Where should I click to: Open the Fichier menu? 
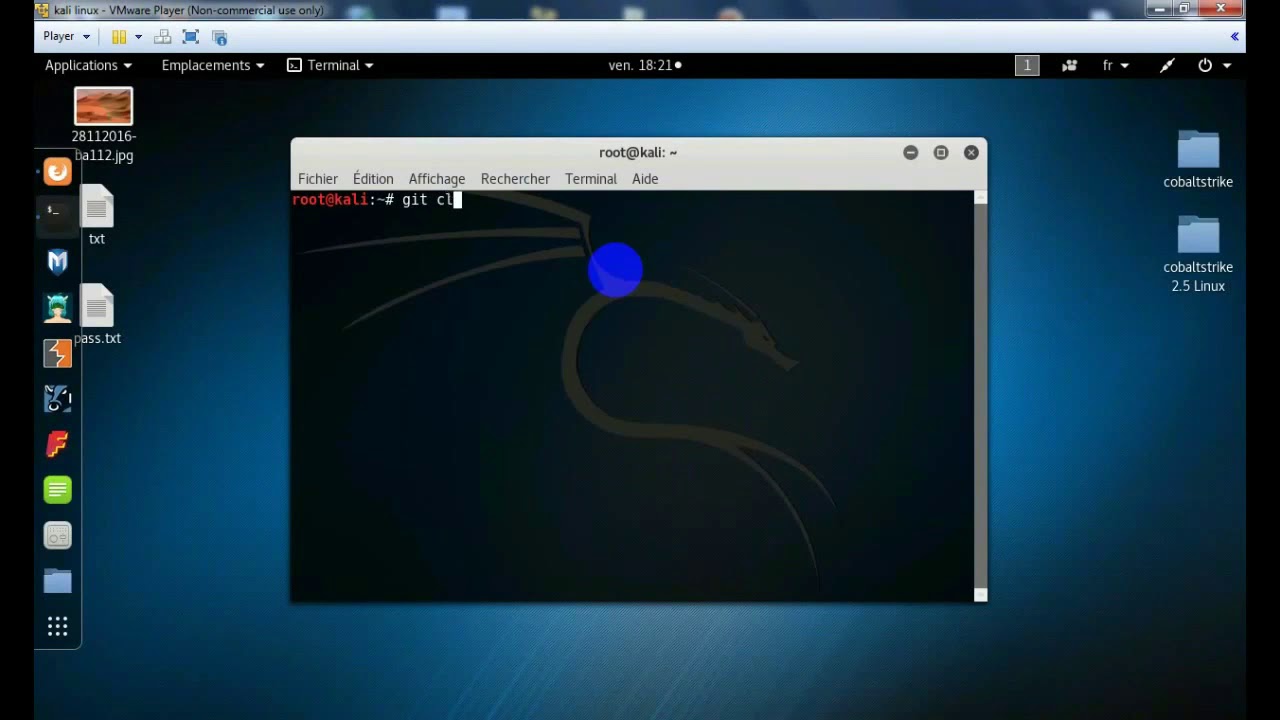tap(318, 179)
